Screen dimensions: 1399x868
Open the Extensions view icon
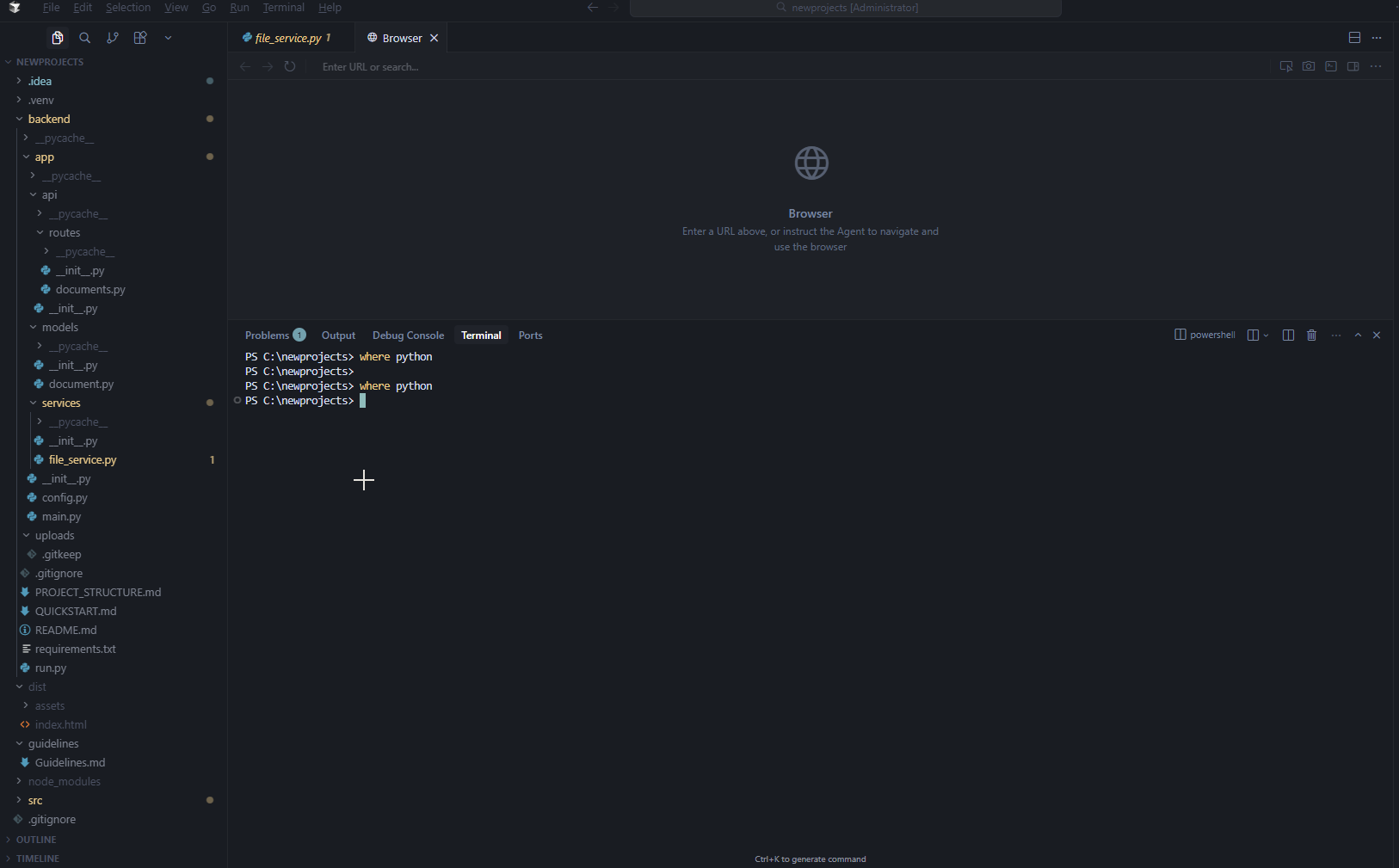[x=140, y=38]
